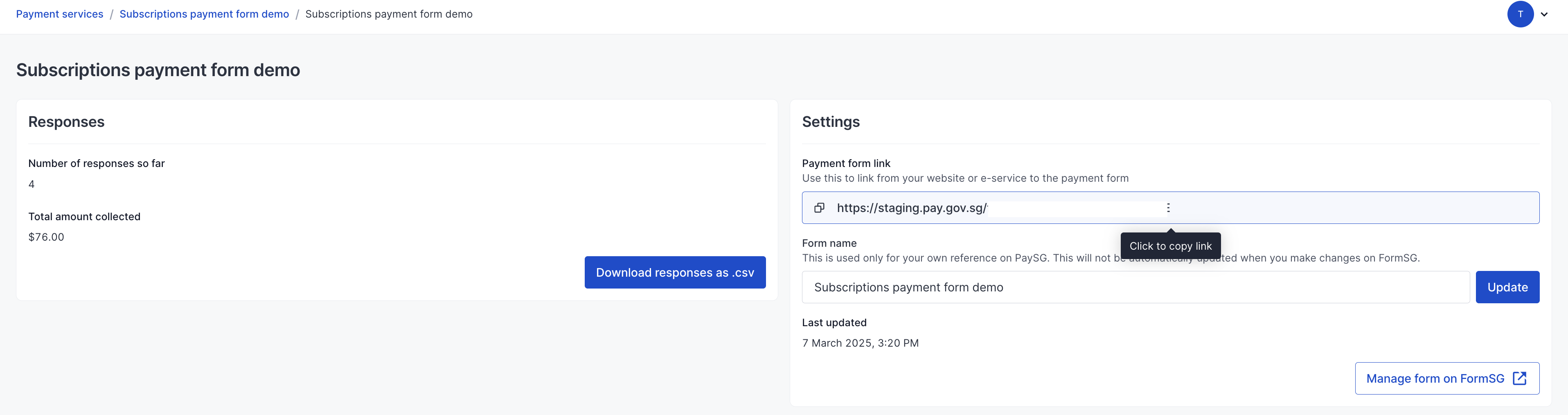Viewport: 1568px width, 415px height.
Task: Click the Settings panel heading
Action: pos(830,122)
